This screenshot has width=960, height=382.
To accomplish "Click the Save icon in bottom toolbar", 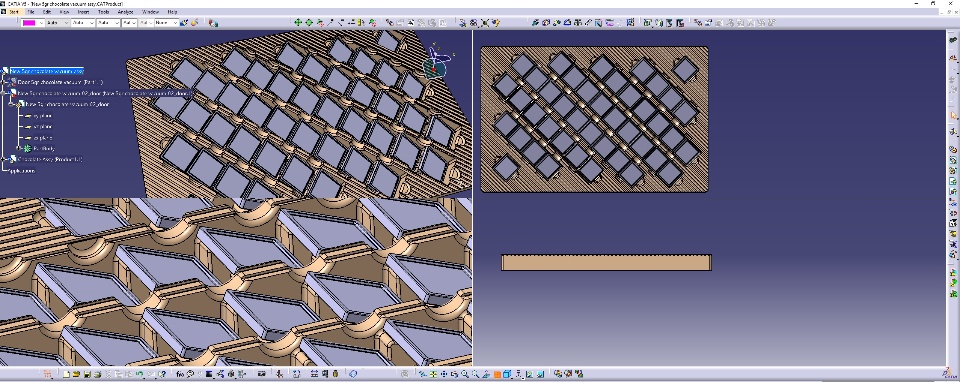I will tap(88, 373).
